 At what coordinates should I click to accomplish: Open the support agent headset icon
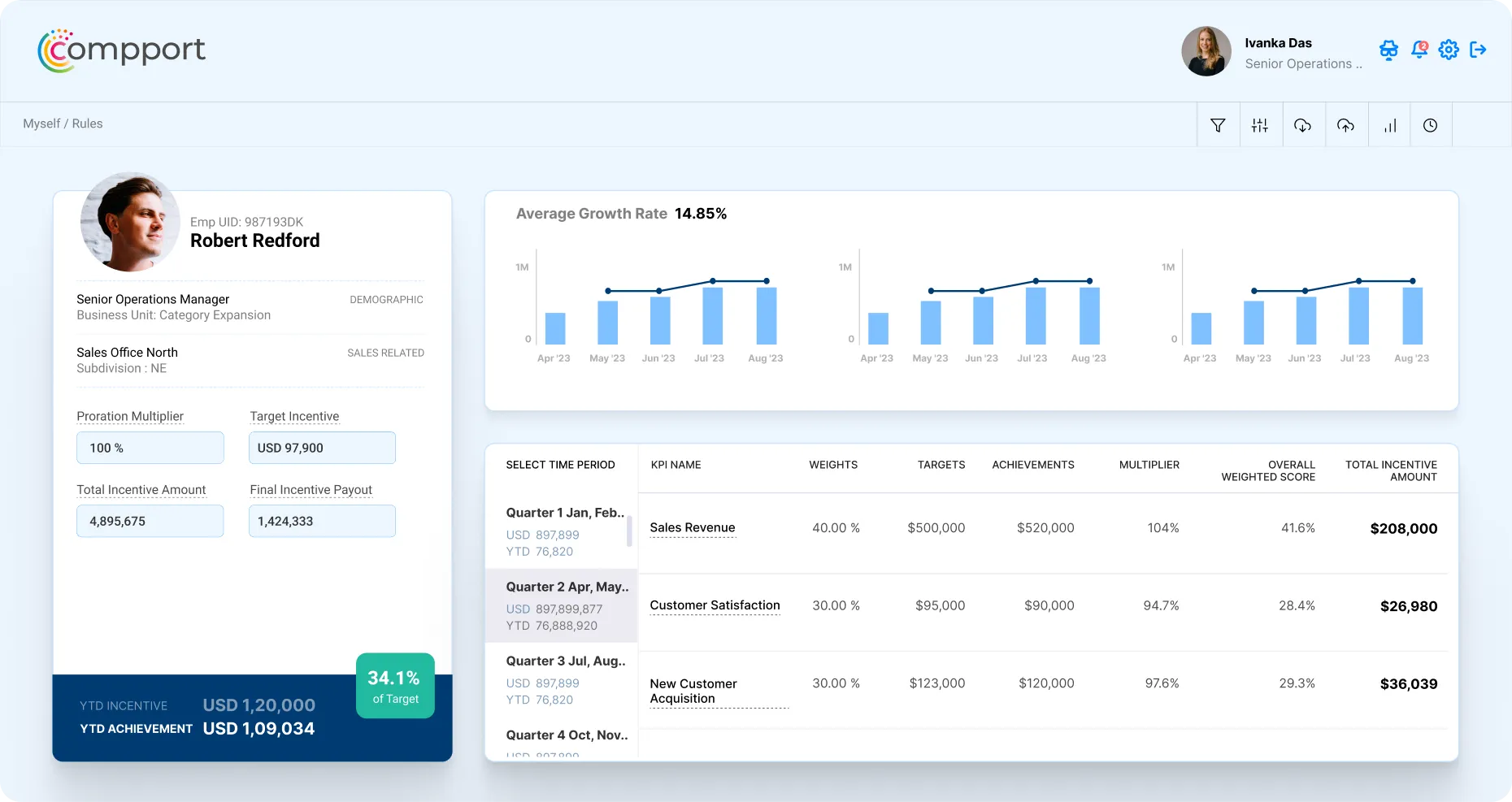[x=1388, y=50]
